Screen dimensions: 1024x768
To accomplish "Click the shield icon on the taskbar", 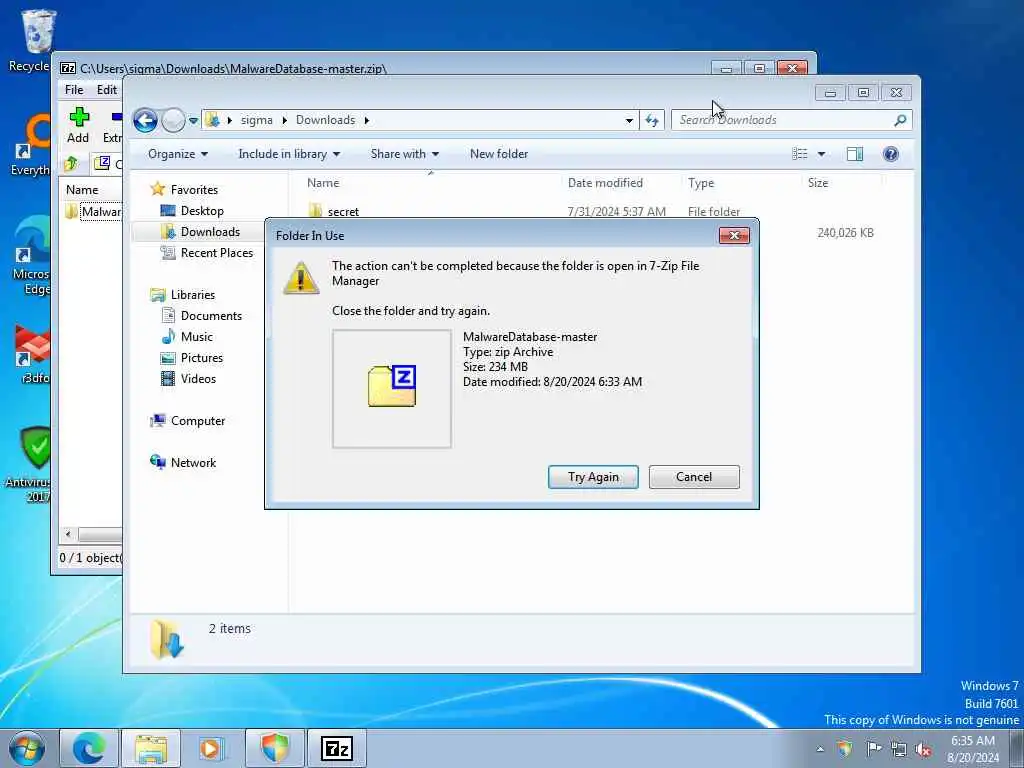I will (275, 748).
